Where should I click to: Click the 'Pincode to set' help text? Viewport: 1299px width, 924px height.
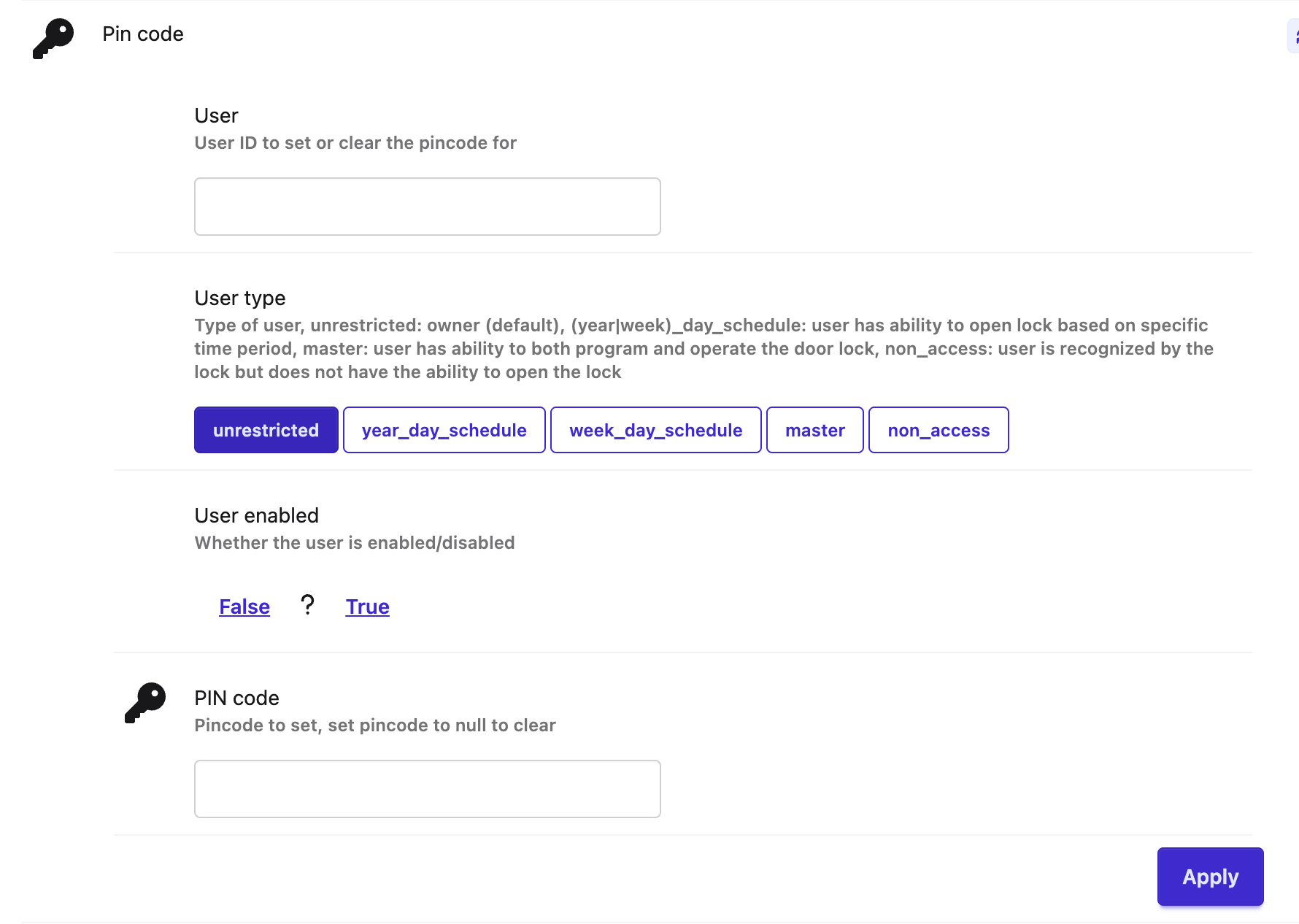[375, 725]
